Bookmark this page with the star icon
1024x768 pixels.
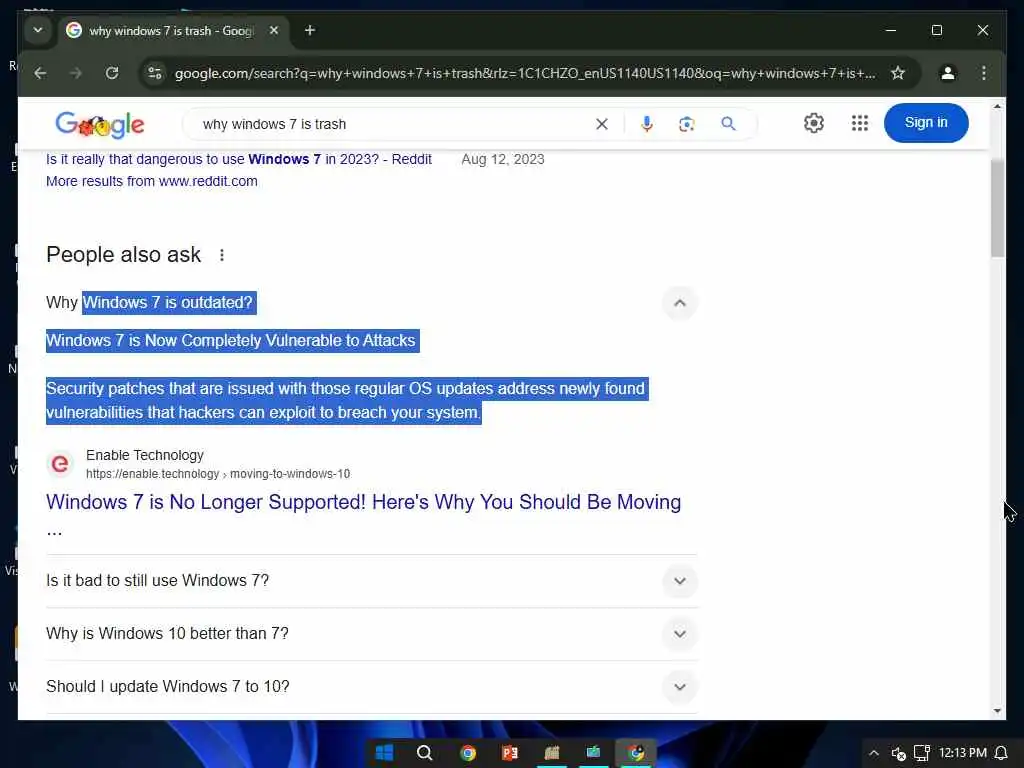(898, 73)
